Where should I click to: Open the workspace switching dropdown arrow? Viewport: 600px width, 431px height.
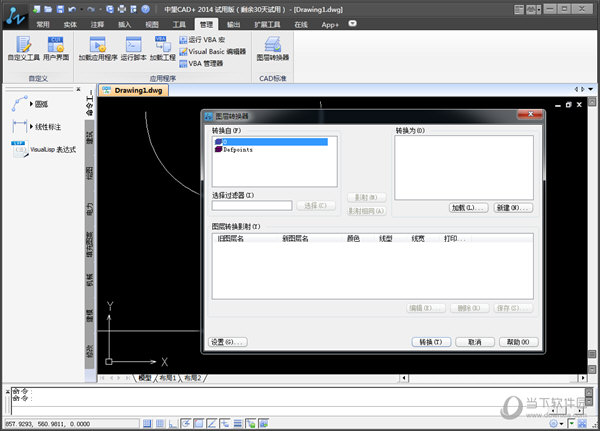pos(561,424)
